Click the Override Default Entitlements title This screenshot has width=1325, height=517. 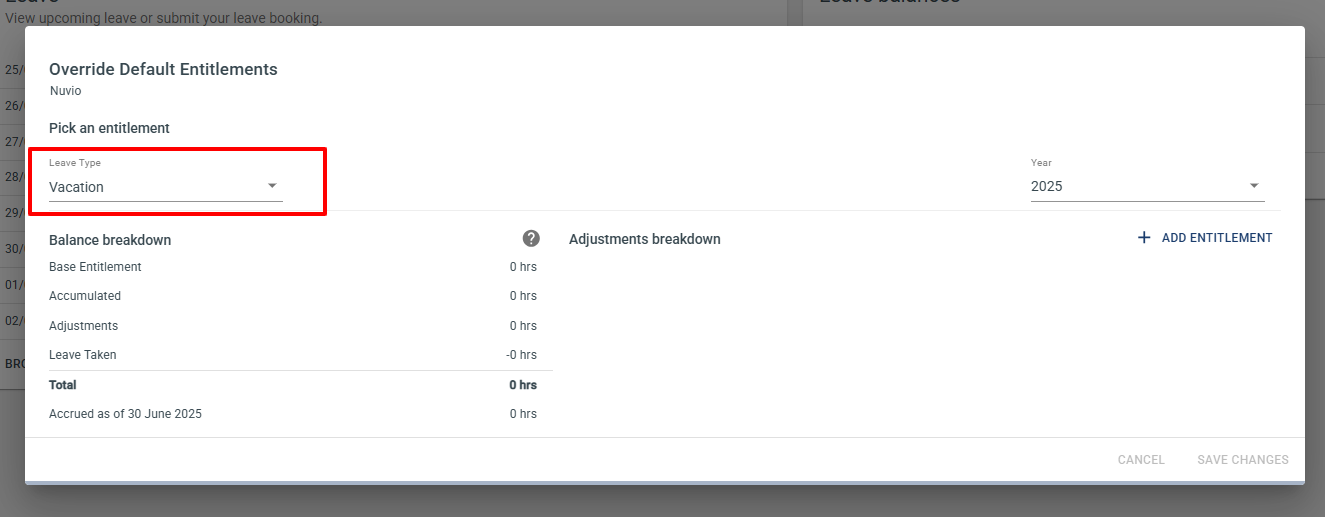pos(163,69)
